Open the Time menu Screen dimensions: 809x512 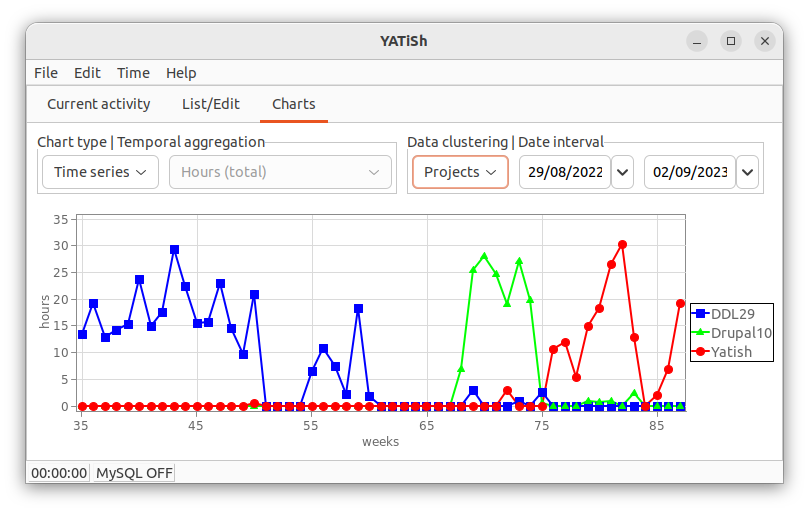coord(133,73)
